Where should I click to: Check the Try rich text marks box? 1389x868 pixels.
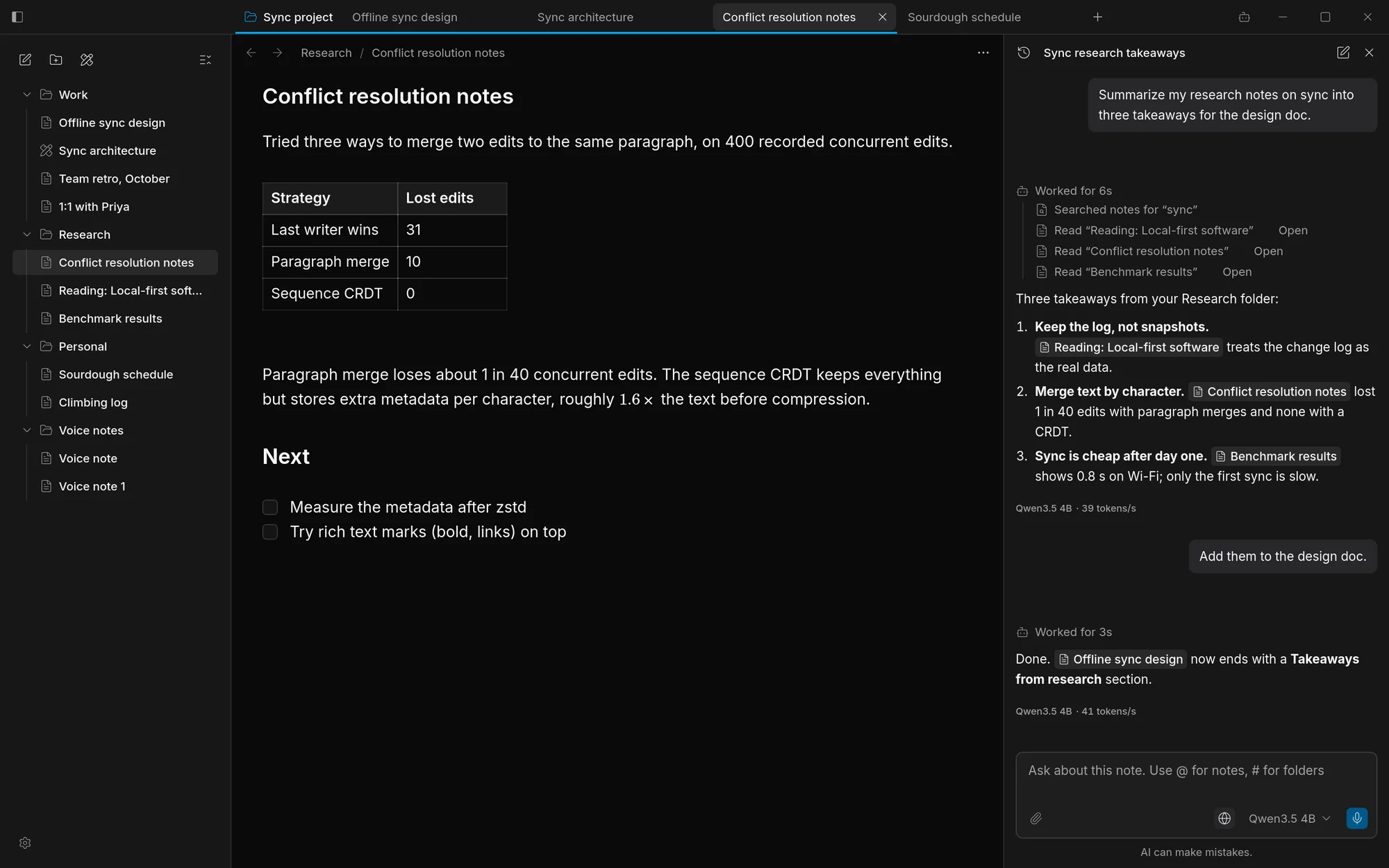coord(270,532)
